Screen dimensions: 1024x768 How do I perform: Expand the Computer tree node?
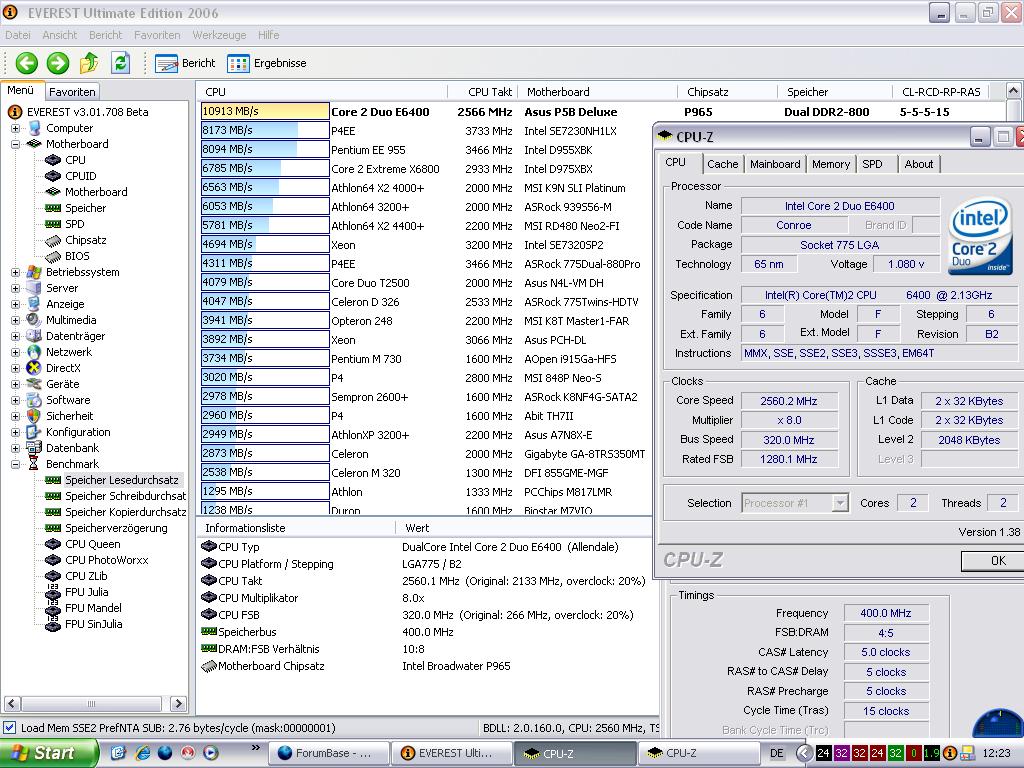15,128
